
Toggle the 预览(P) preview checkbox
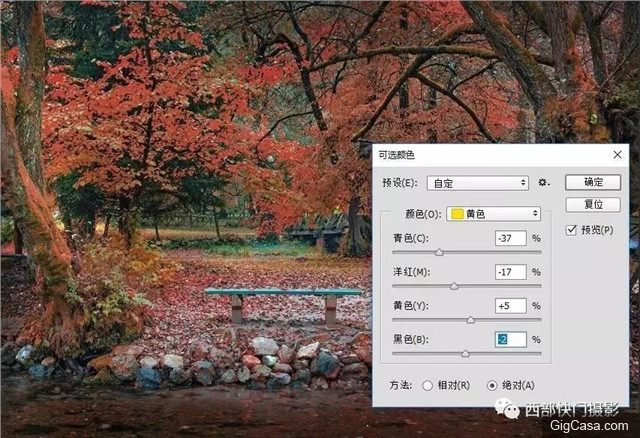pos(571,230)
